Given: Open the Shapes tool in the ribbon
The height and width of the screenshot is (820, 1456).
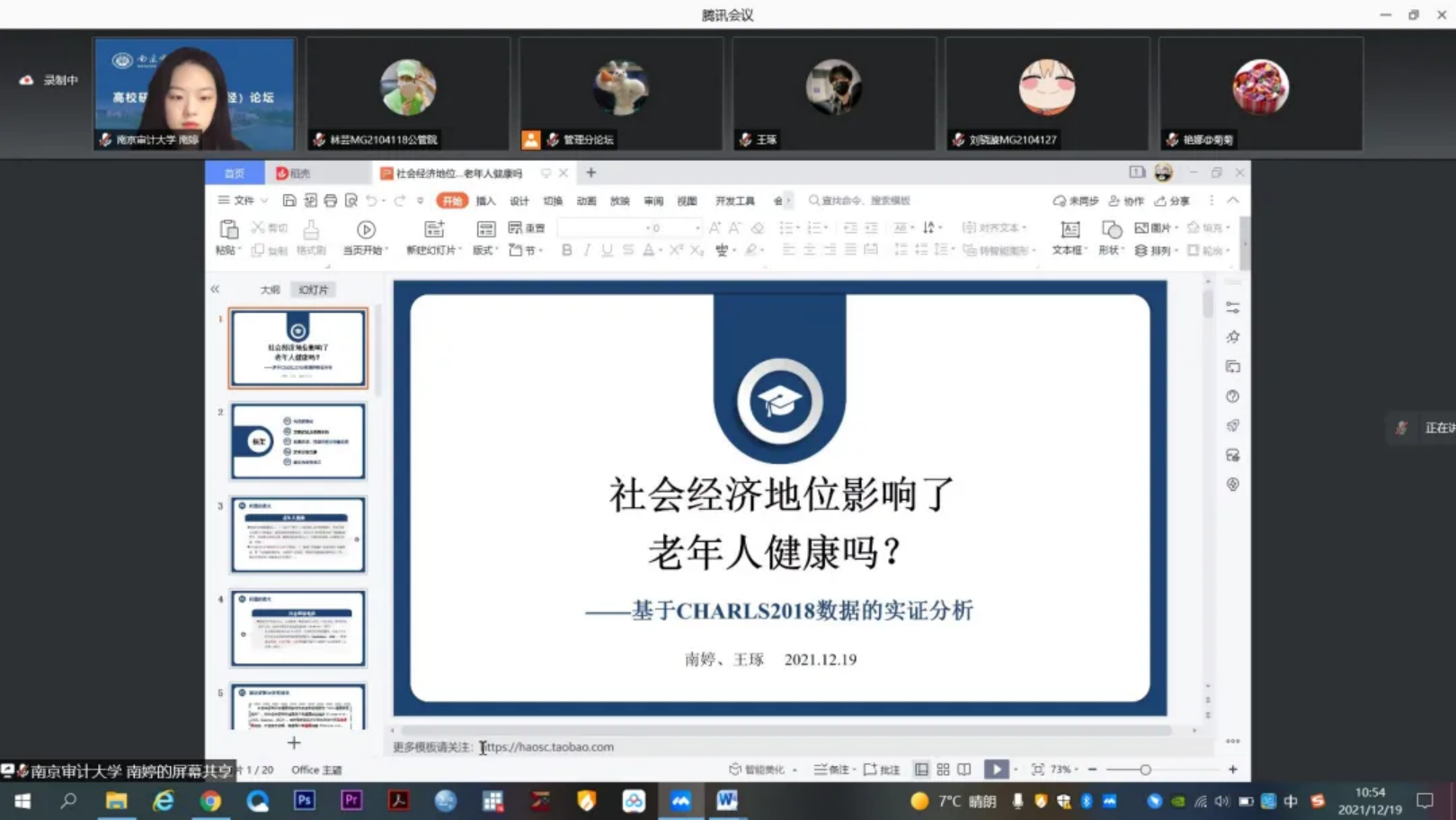Looking at the screenshot, I should [x=1111, y=230].
